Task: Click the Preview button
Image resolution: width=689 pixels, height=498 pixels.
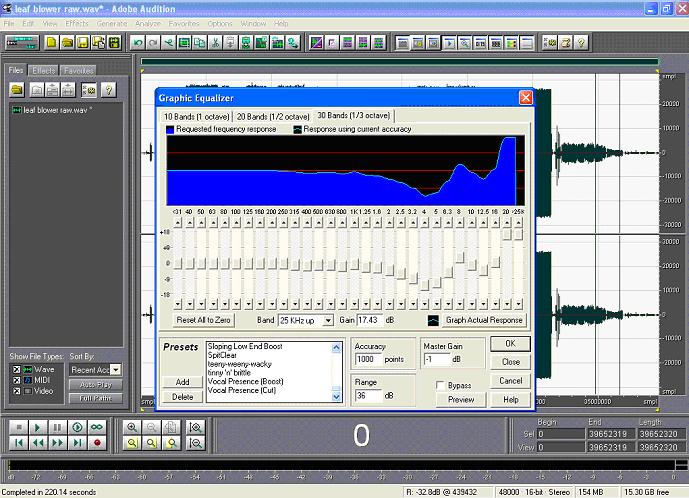Action: (x=461, y=400)
